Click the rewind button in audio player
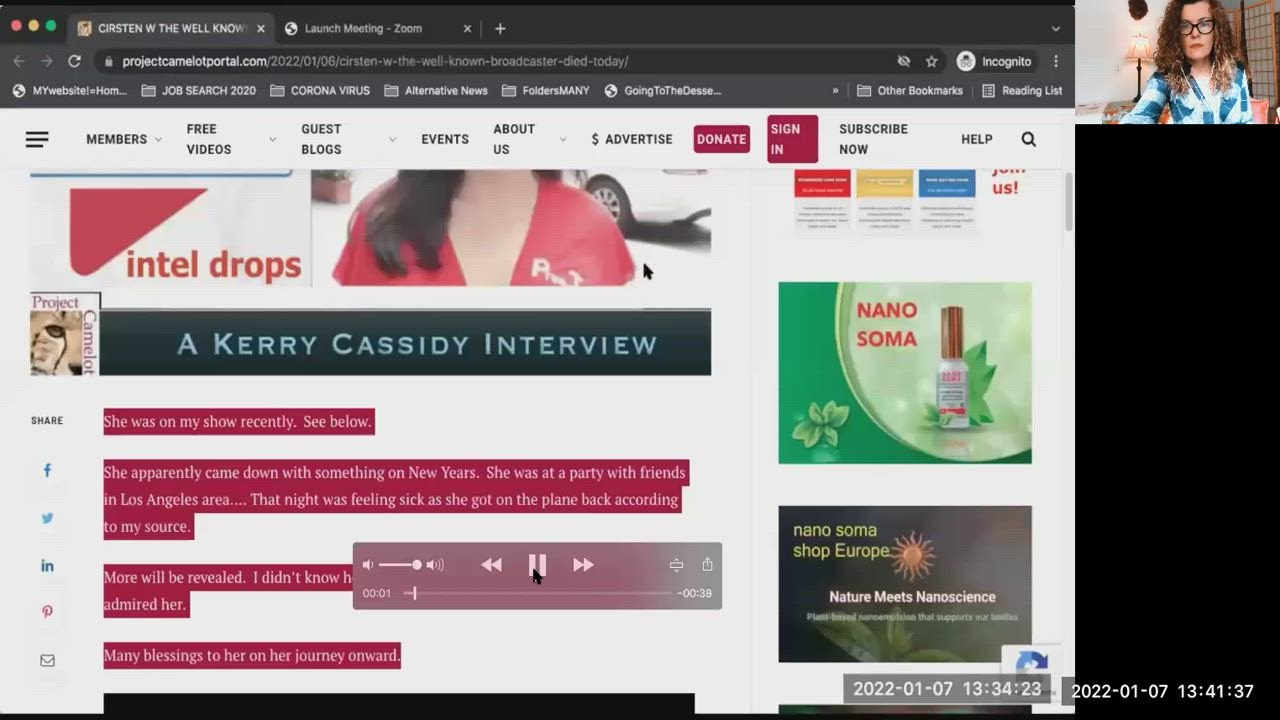This screenshot has height=720, width=1280. [x=491, y=565]
